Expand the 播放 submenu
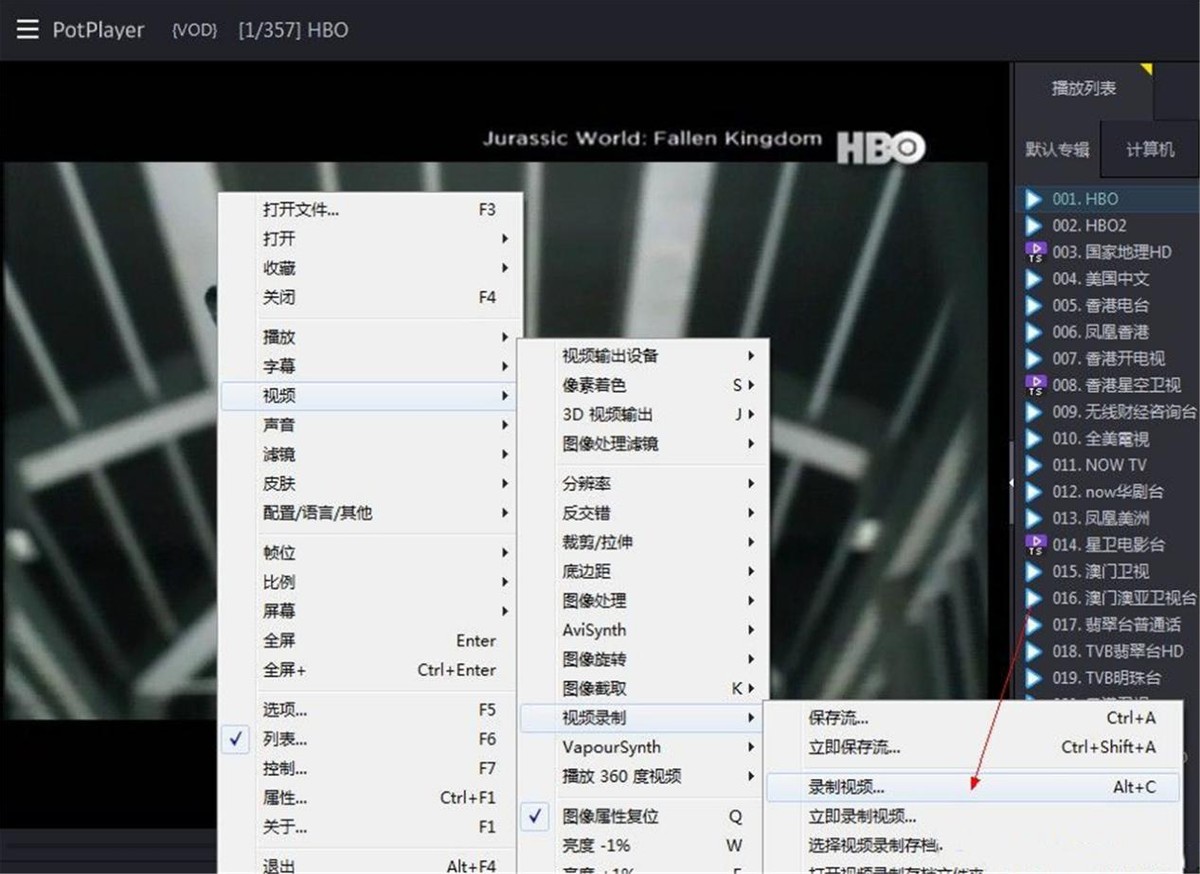1200x874 pixels. tap(369, 337)
